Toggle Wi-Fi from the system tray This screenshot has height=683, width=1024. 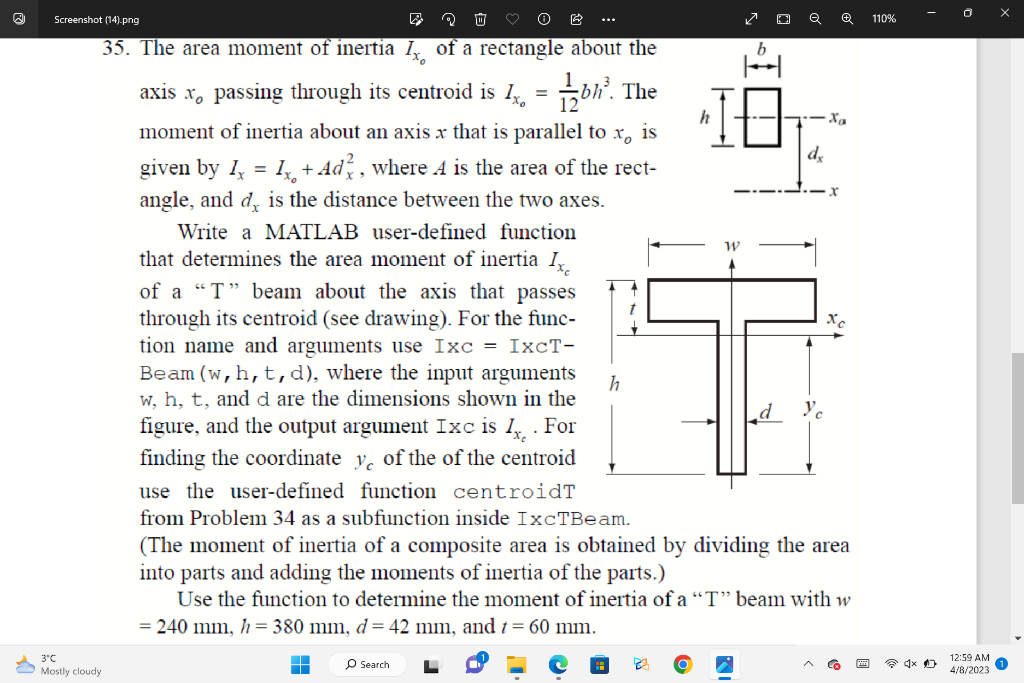pyautogui.click(x=892, y=664)
